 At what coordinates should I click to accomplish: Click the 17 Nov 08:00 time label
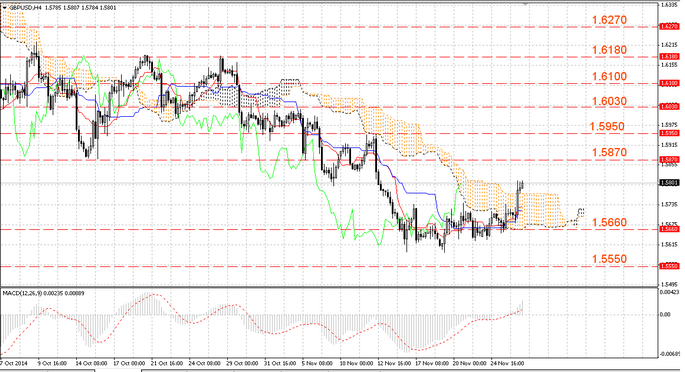coord(432,363)
